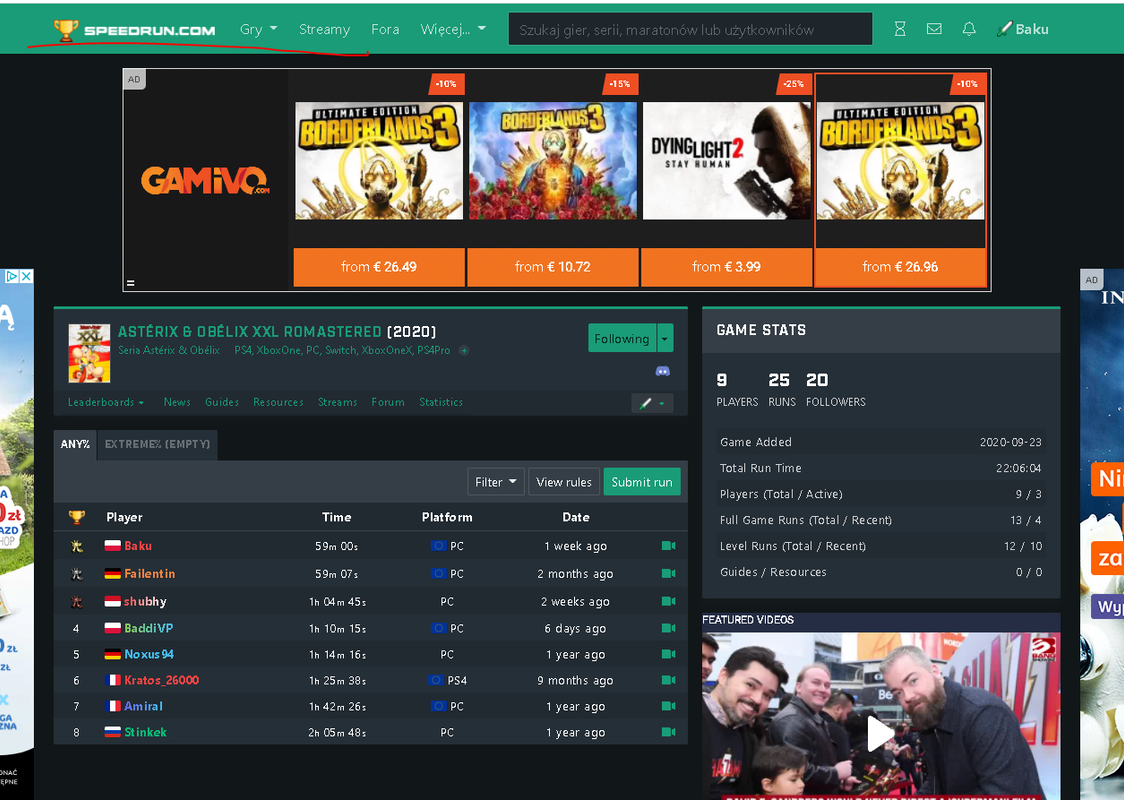Click the AD badge on the Gamivo banner
Viewport: 1124px width, 800px height.
coord(134,80)
